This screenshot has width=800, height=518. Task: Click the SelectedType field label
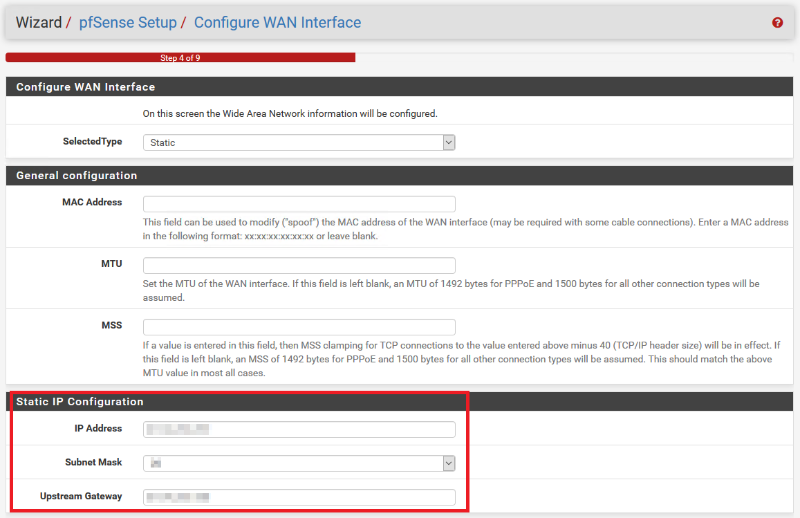(x=92, y=141)
